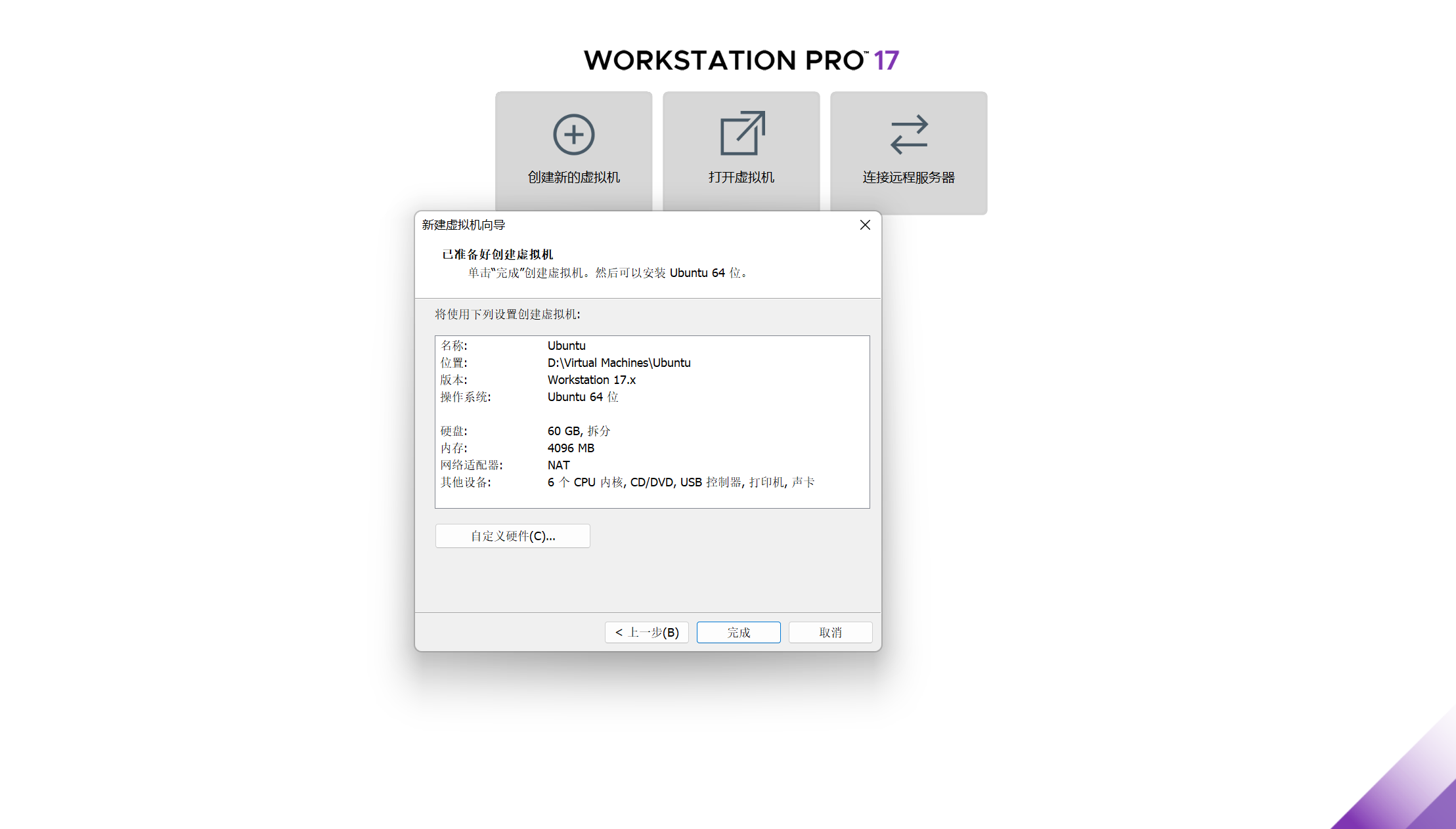This screenshot has height=829, width=1456.
Task: Select the 其他设备 6 个 CPU 内核 row
Action: click(x=680, y=482)
